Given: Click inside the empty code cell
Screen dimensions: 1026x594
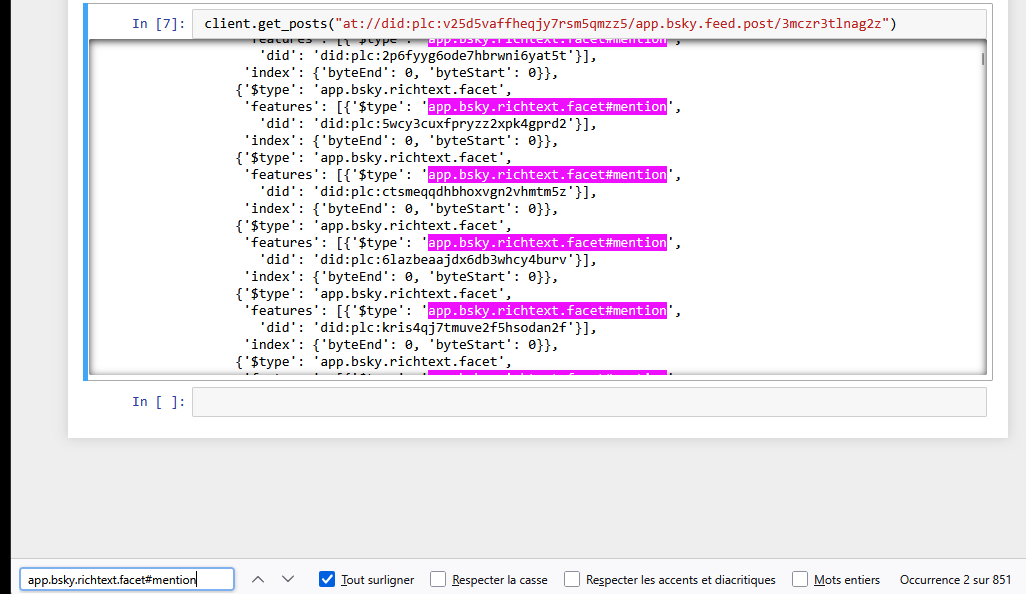Looking at the screenshot, I should (x=588, y=402).
